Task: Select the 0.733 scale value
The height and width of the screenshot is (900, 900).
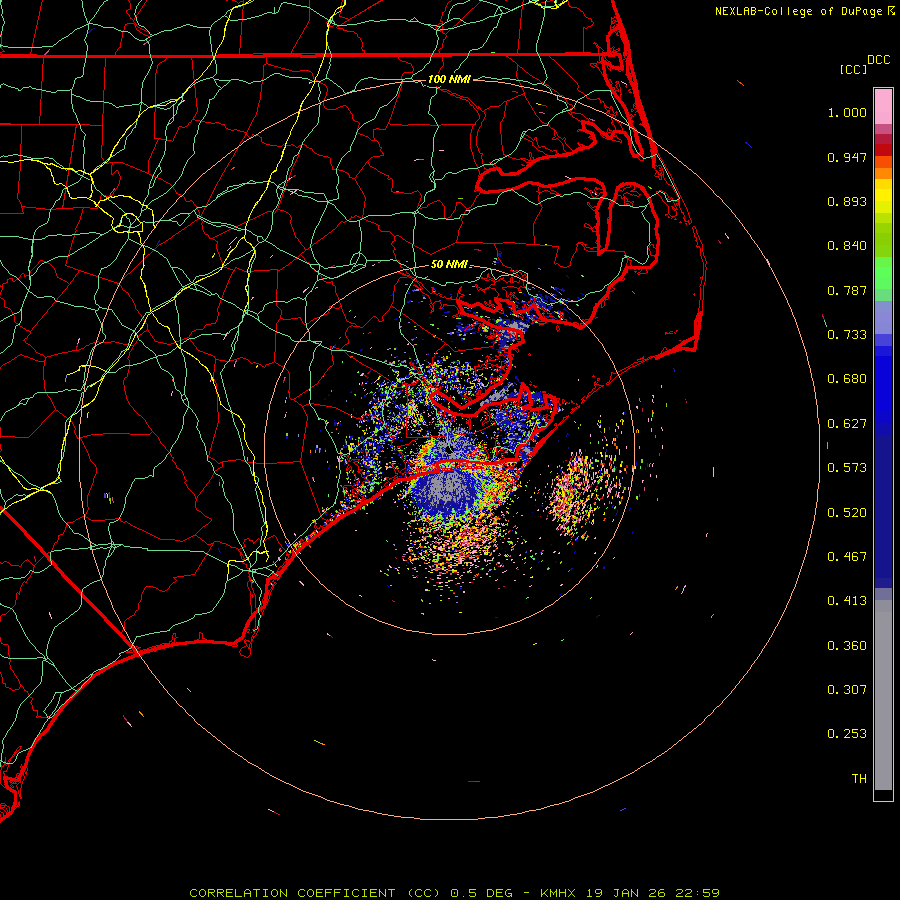Action: pos(847,335)
